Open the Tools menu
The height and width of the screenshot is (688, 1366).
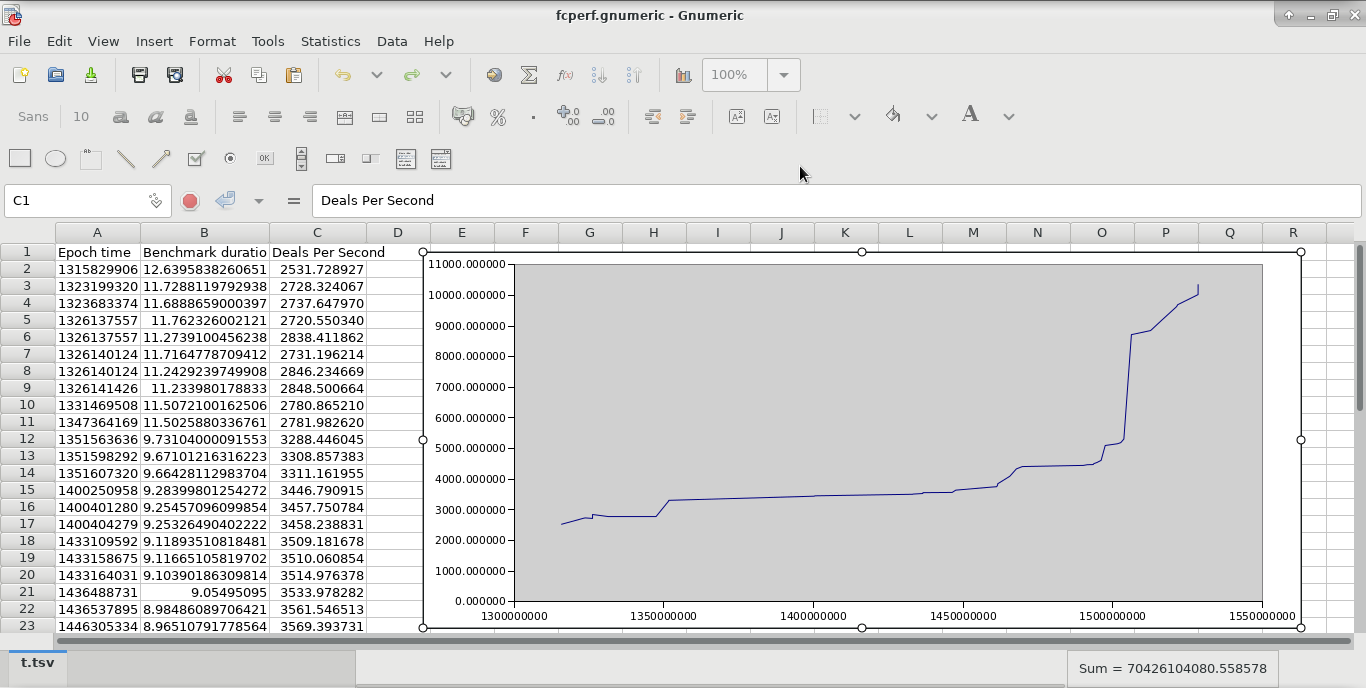pos(268,41)
